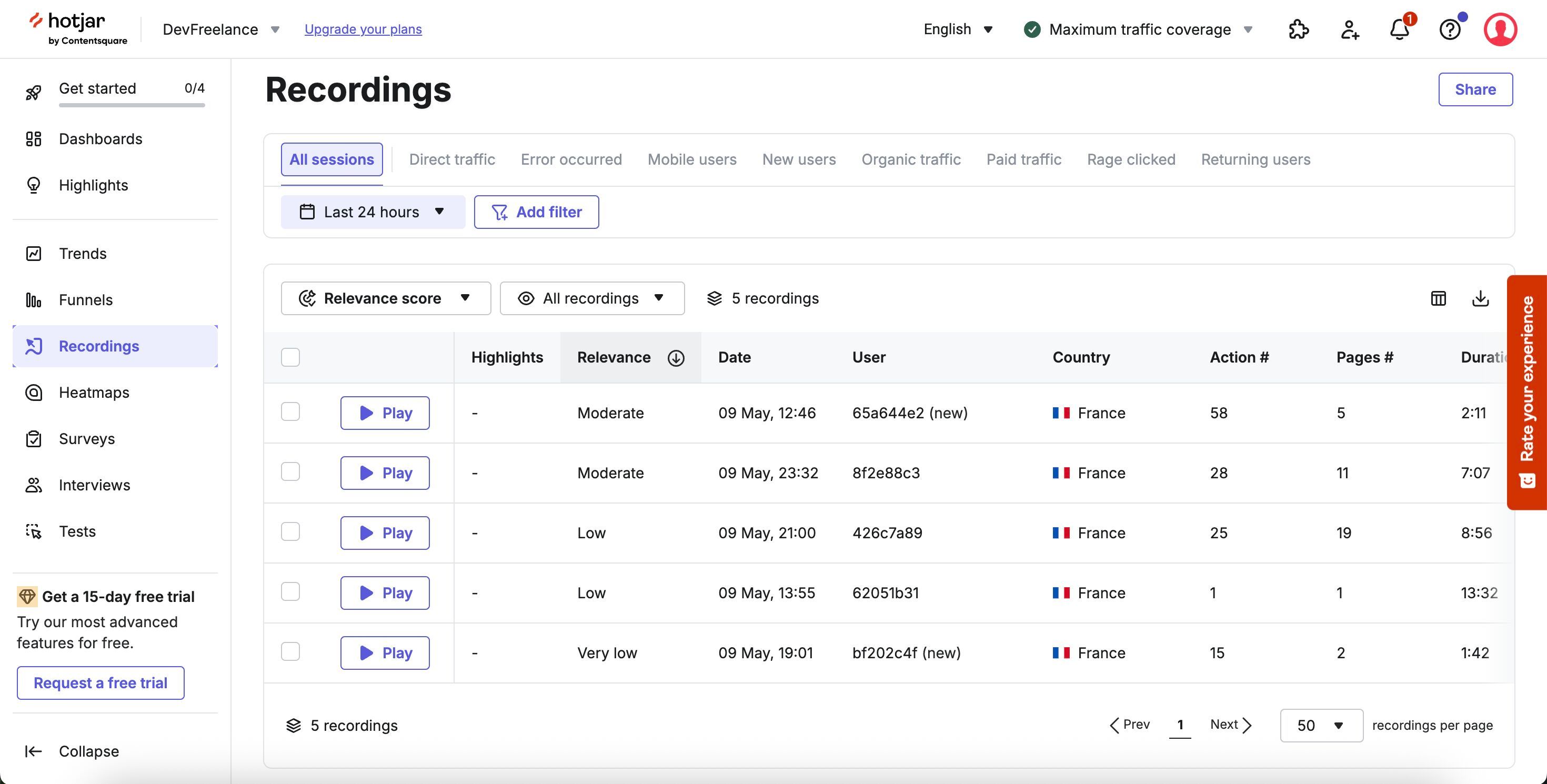Image resolution: width=1547 pixels, height=784 pixels.
Task: Click the collapse sidebar arrow icon
Action: [34, 751]
